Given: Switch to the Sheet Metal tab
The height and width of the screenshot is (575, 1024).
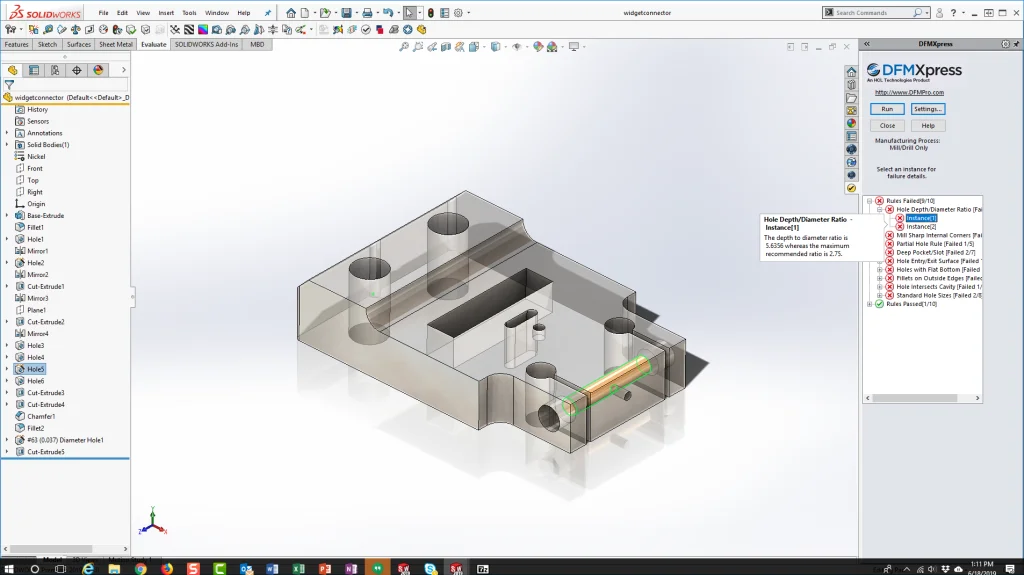Looking at the screenshot, I should click(x=116, y=45).
